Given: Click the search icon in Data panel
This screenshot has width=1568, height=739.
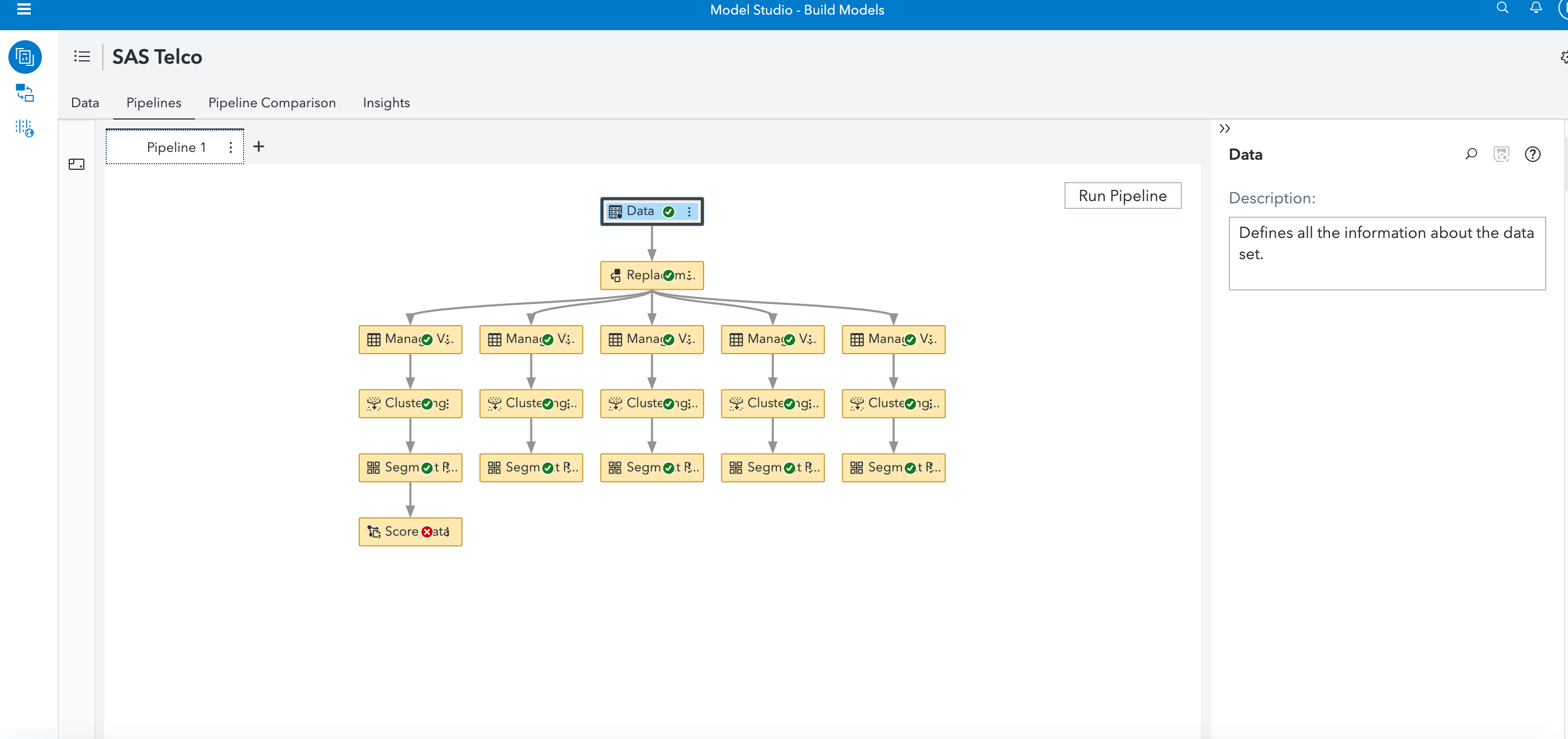Looking at the screenshot, I should (x=1471, y=155).
